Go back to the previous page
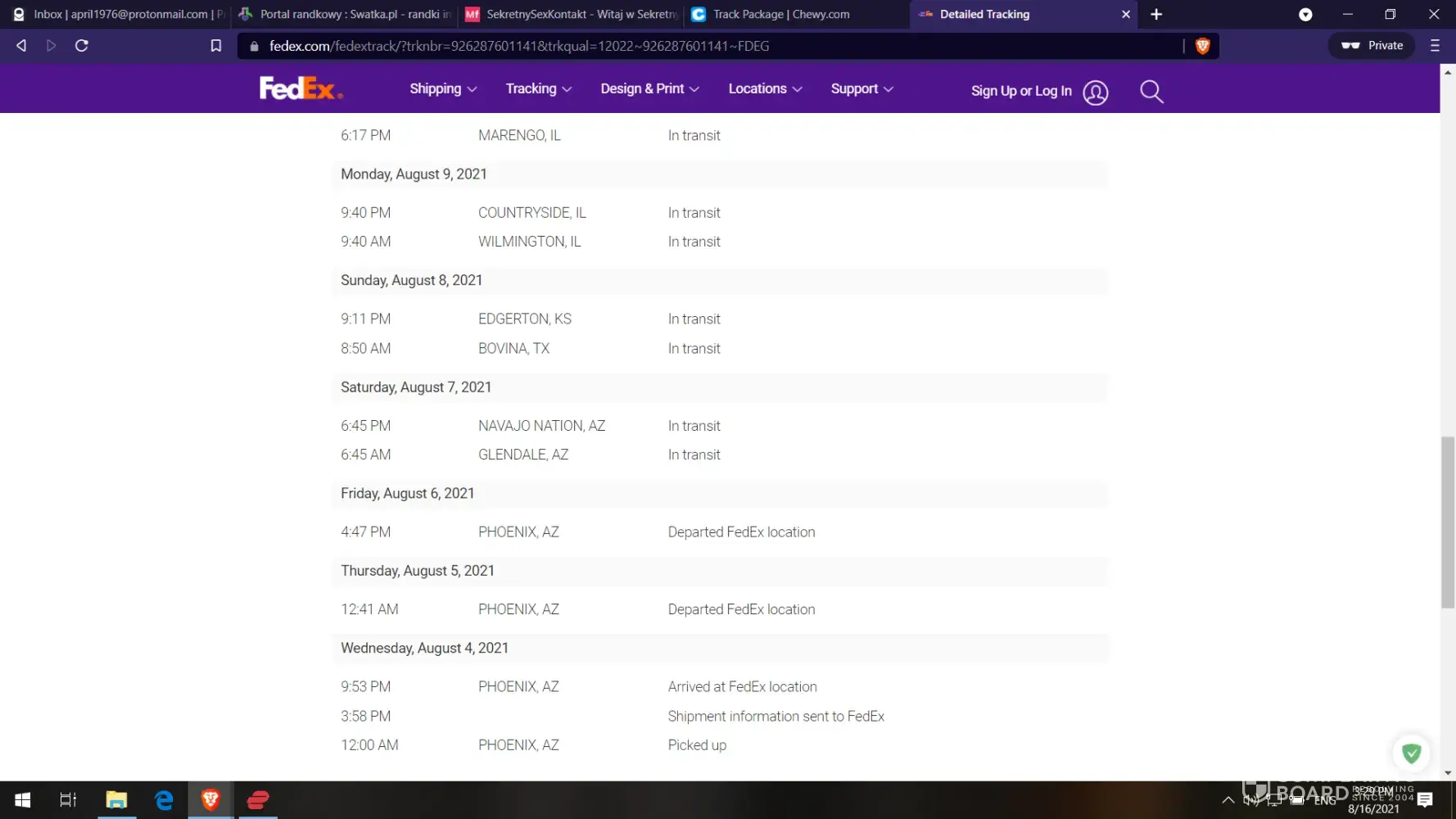The height and width of the screenshot is (819, 1456). [x=21, y=46]
